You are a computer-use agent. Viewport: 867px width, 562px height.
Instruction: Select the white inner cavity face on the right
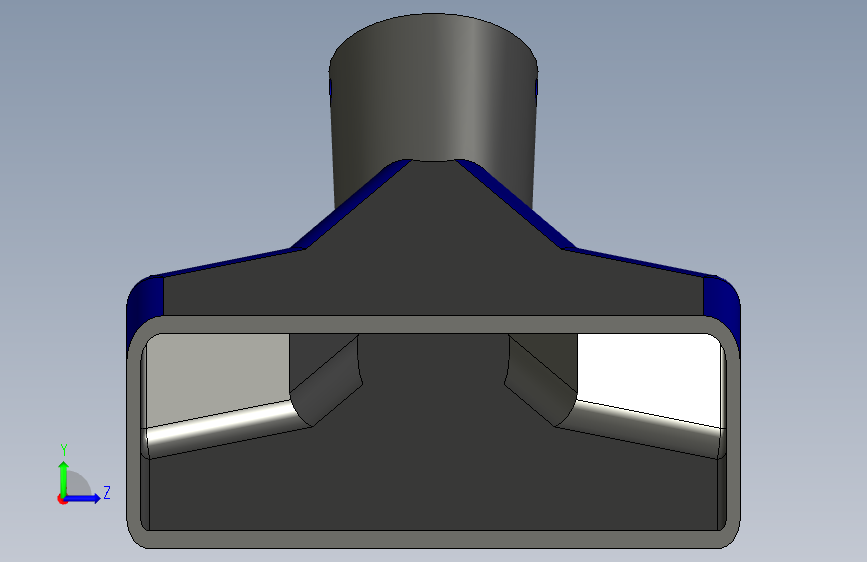point(650,379)
